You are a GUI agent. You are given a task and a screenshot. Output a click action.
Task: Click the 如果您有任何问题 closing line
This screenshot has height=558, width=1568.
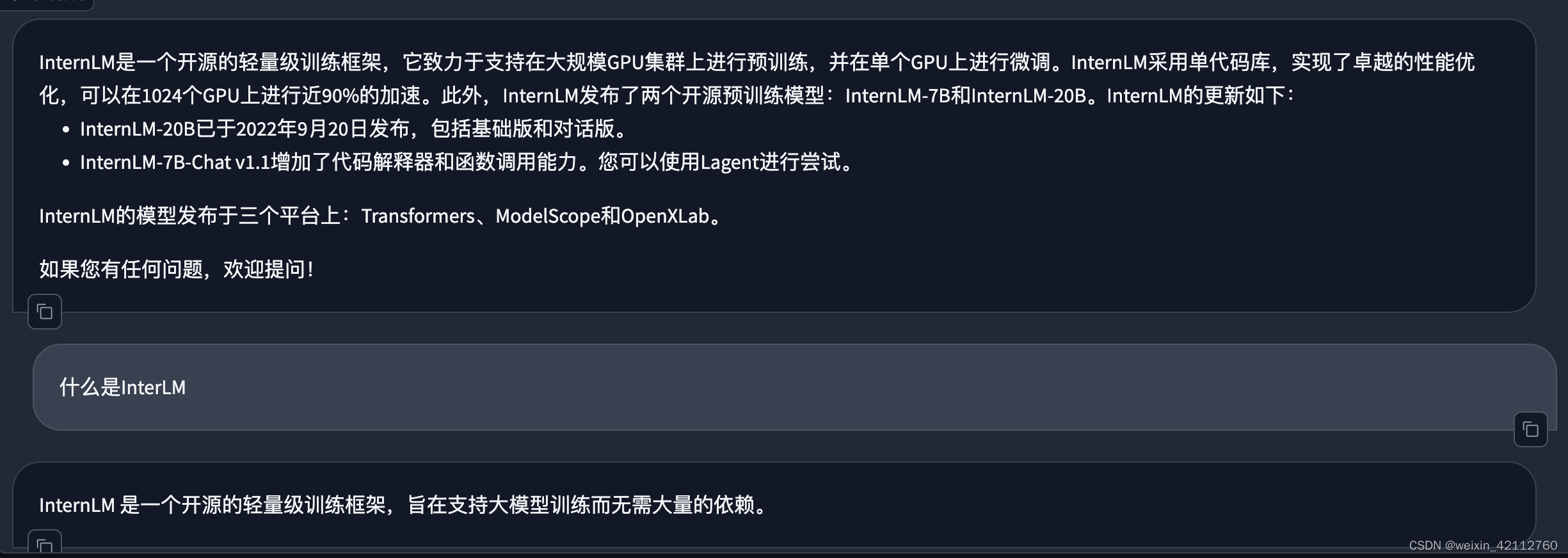(176, 269)
